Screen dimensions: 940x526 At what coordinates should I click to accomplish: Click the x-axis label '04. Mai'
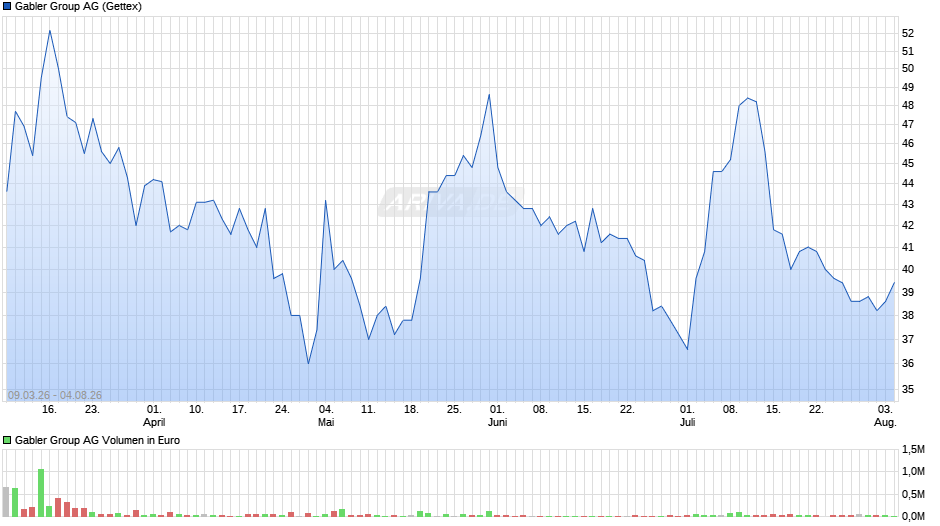[x=326, y=416]
